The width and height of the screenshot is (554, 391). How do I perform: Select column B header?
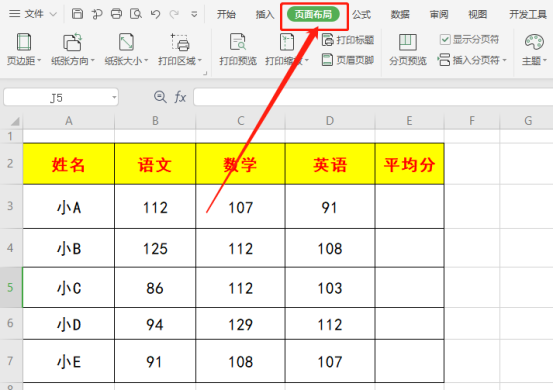click(155, 121)
